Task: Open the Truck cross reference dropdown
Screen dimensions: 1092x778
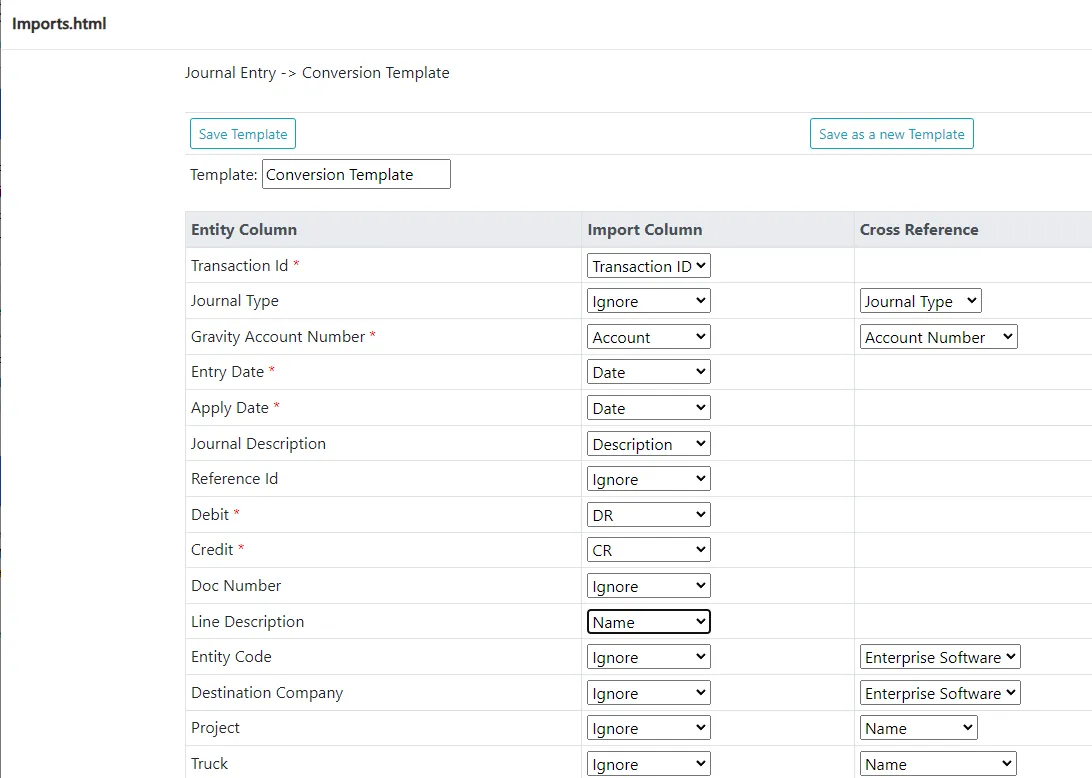Action: (938, 764)
